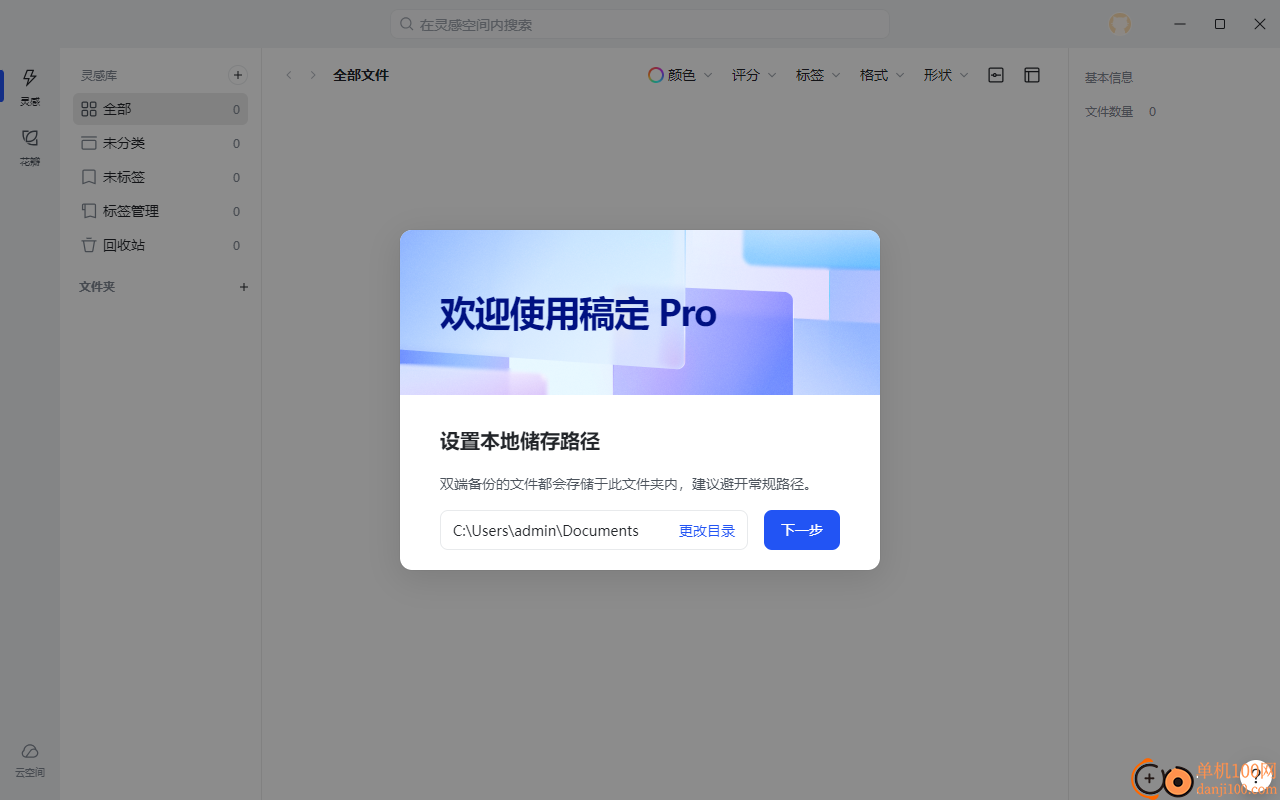Select 未标签 category
Viewport: 1280px width, 800px height.
pyautogui.click(x=160, y=177)
